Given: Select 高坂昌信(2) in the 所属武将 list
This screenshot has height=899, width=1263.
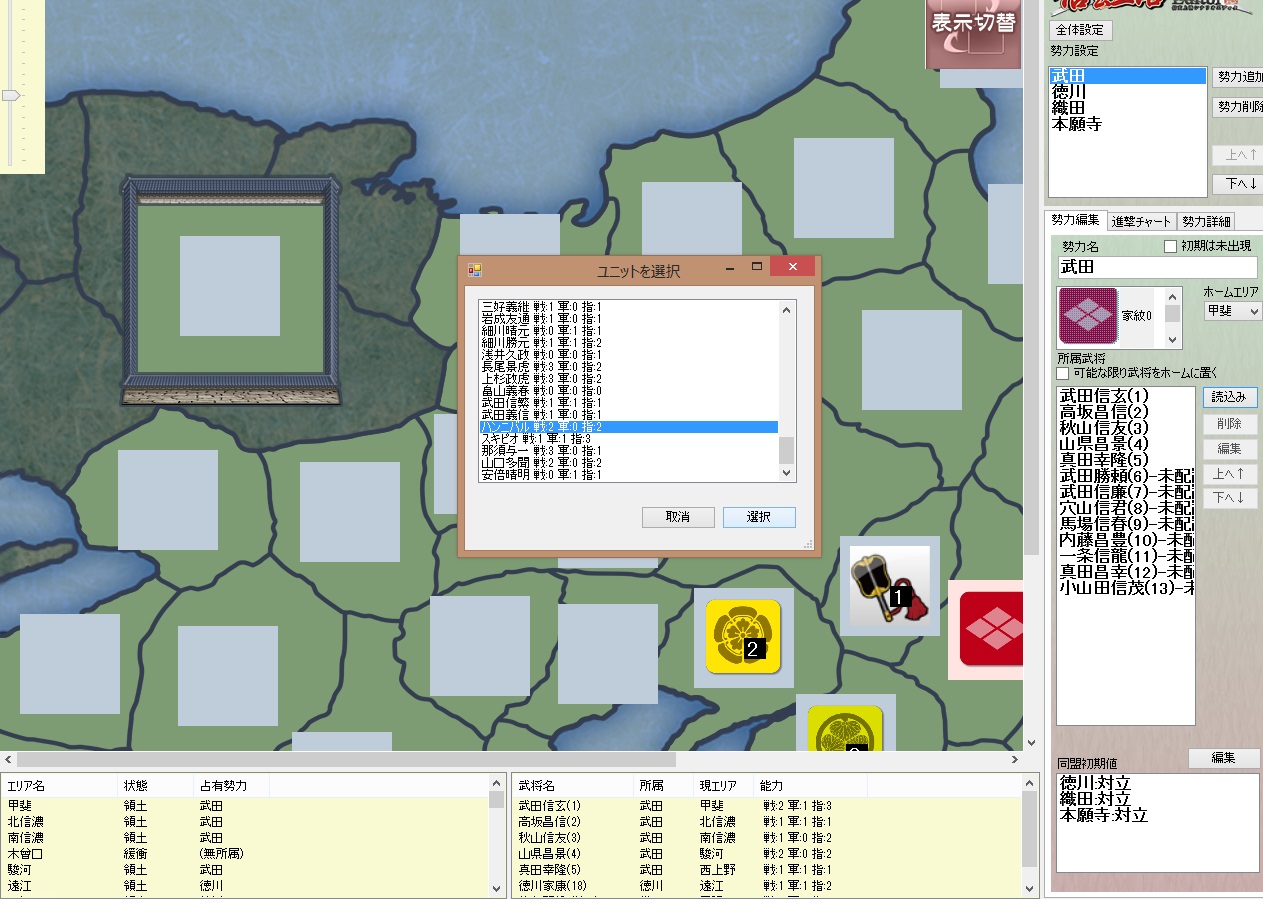Looking at the screenshot, I should click(x=1125, y=412).
